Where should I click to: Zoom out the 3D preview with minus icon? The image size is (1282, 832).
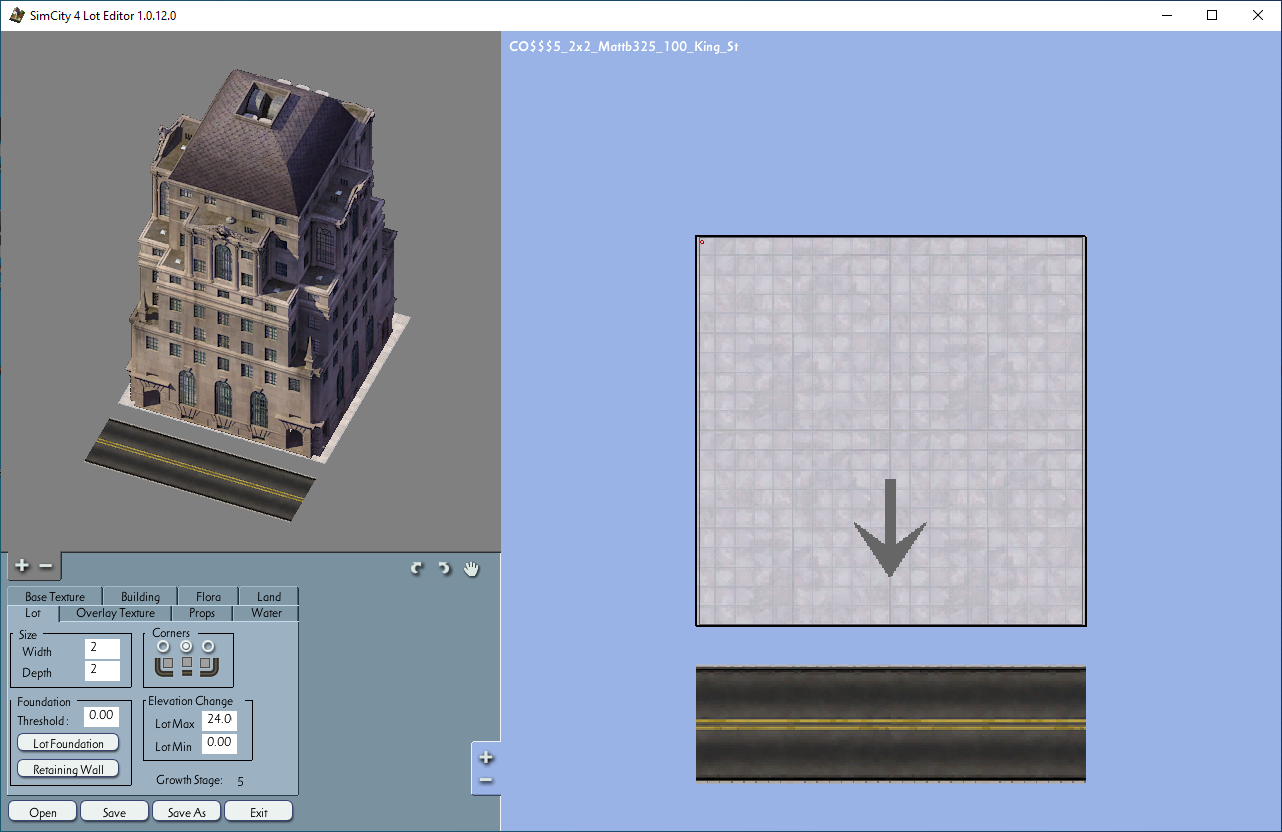[x=46, y=566]
